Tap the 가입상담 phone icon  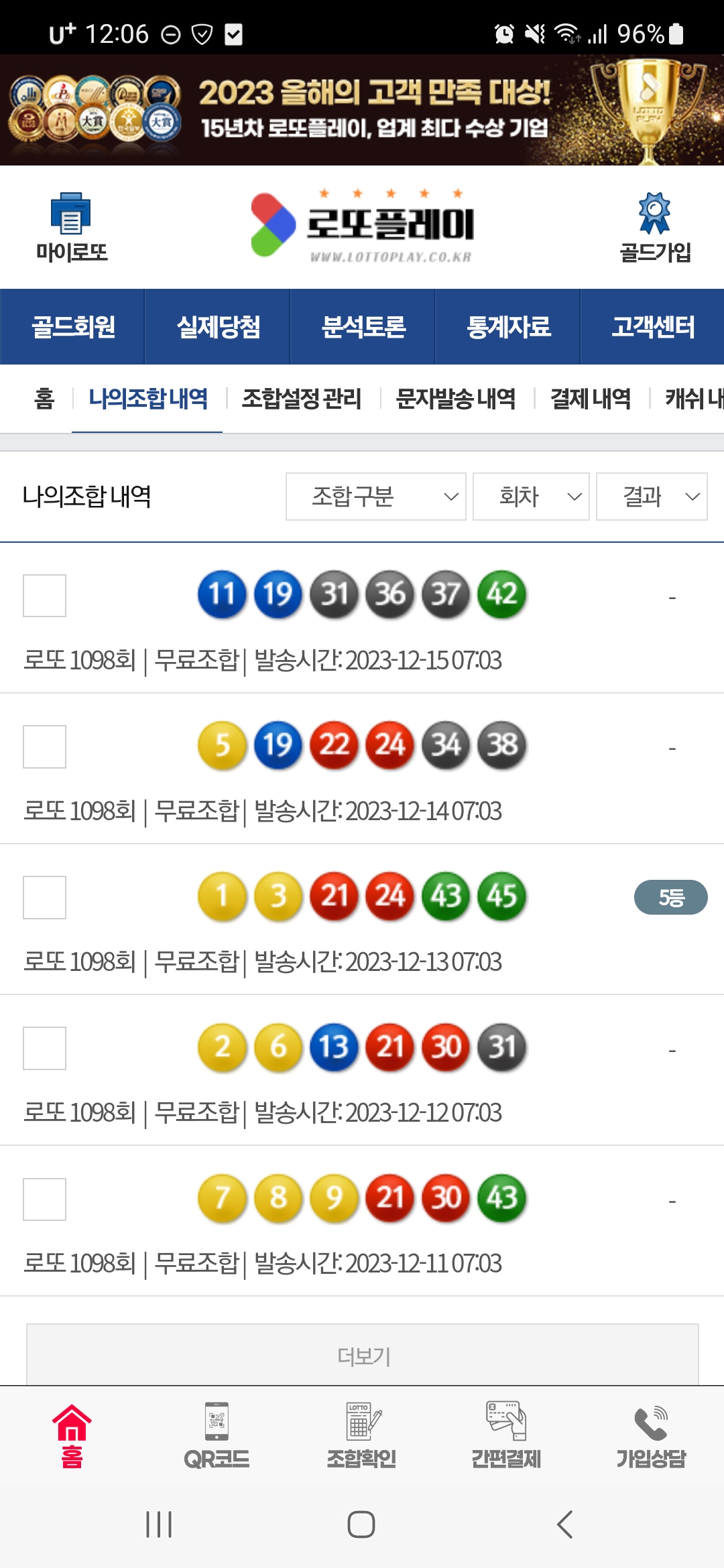(x=651, y=1423)
